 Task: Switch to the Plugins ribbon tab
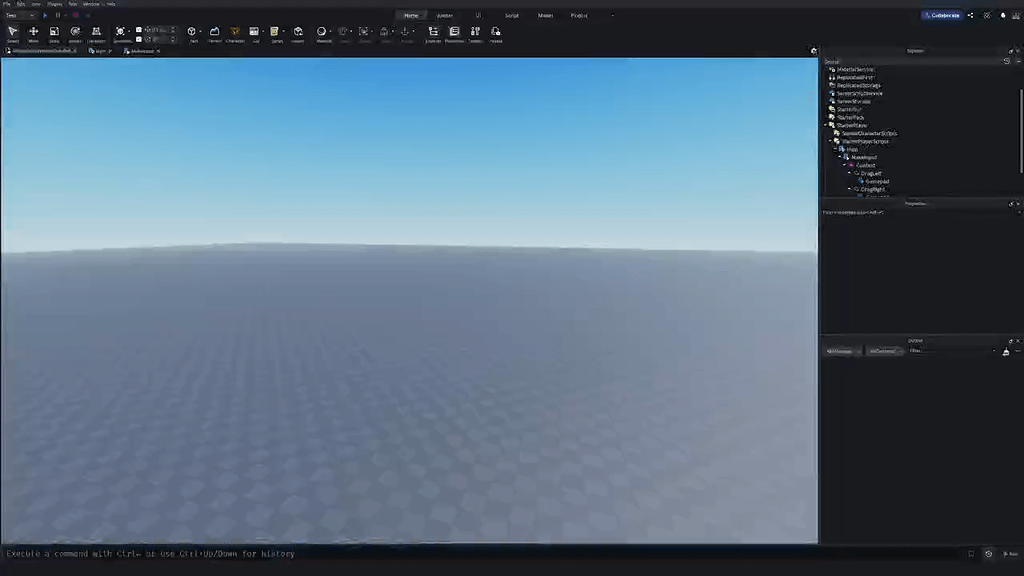(x=579, y=15)
